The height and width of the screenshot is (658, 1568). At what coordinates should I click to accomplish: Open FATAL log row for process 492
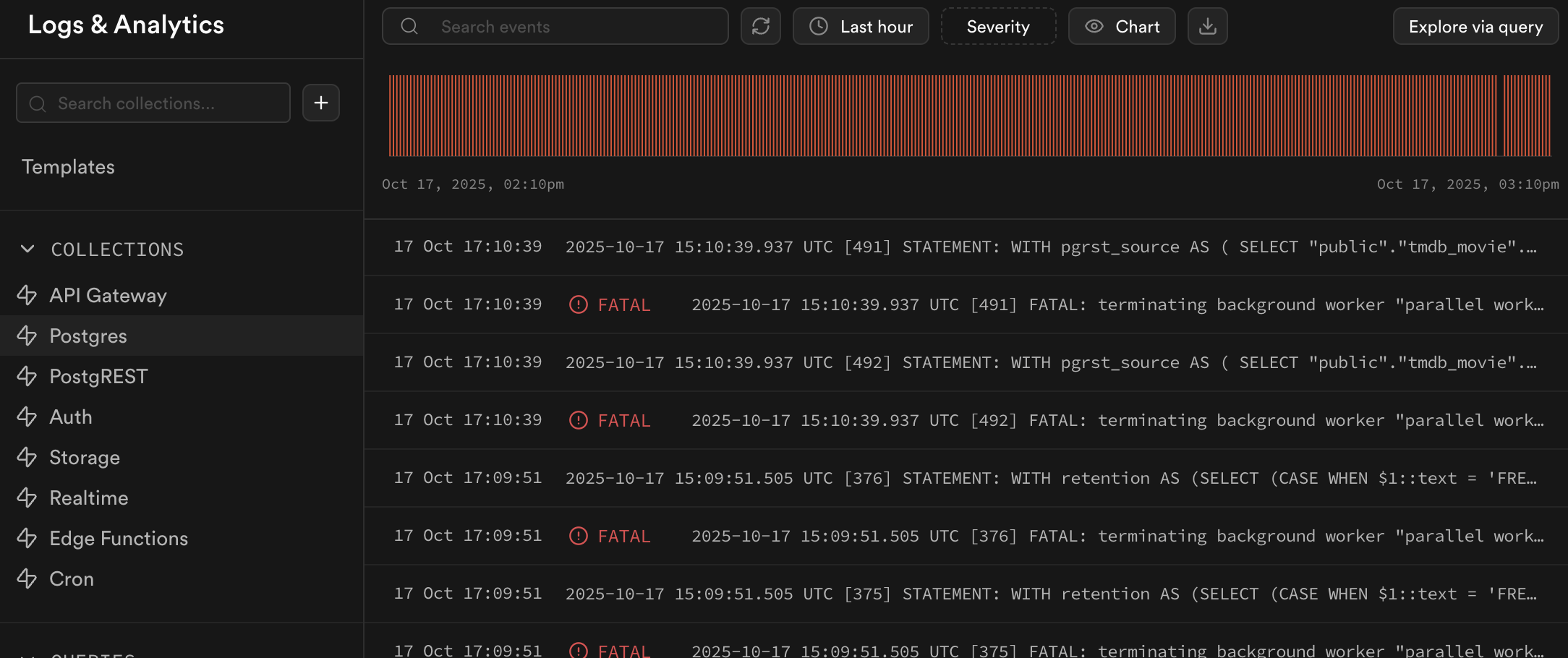coord(966,420)
